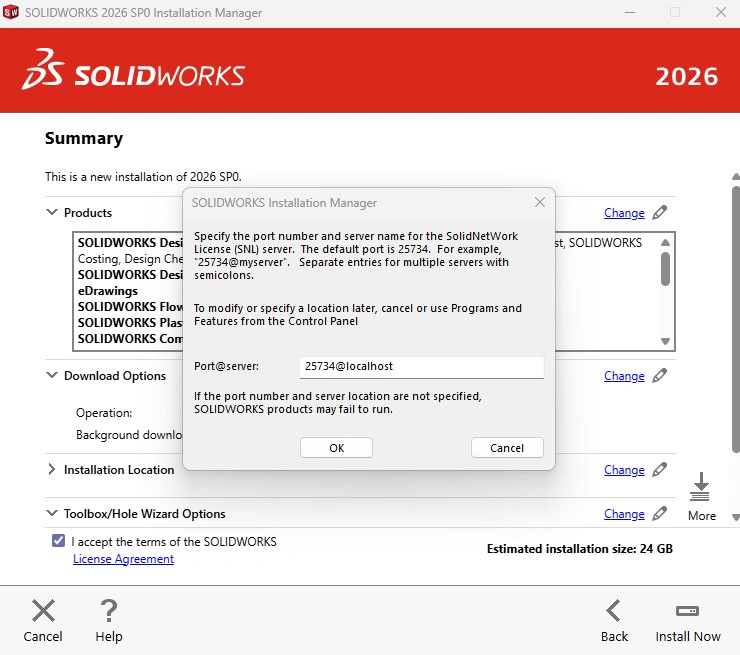Click products list scroll down arrow

pyautogui.click(x=665, y=341)
